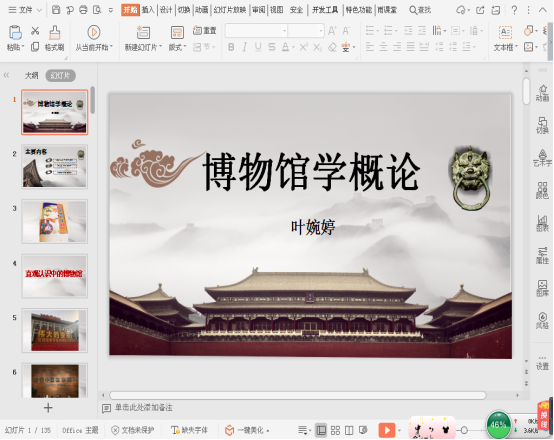The image size is (554, 440).
Task: Open the text box tool icon
Action: click(x=505, y=33)
